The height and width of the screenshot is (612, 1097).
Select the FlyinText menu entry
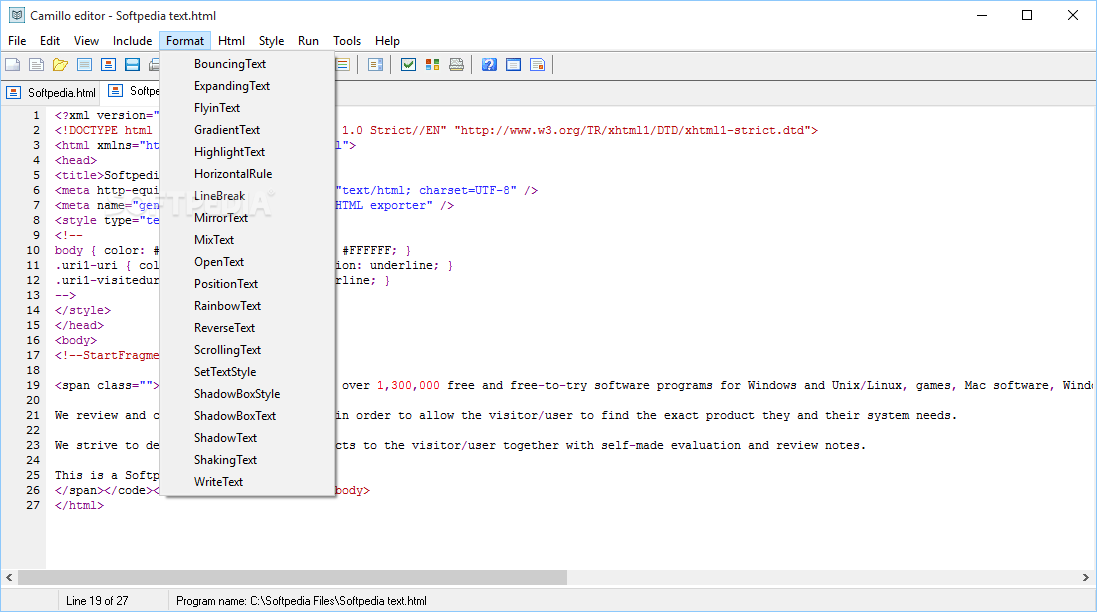pos(248,108)
